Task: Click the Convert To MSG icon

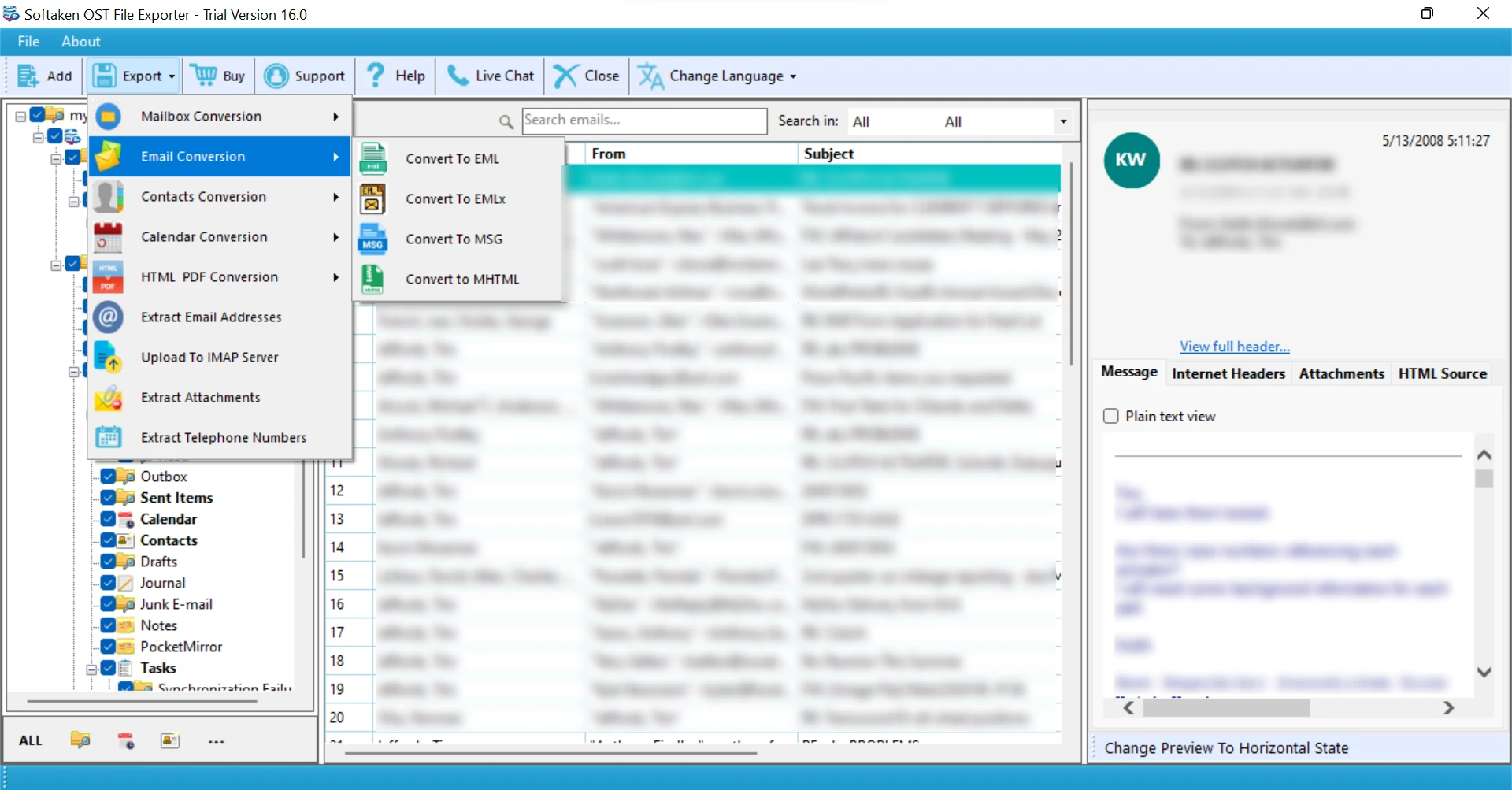Action: (x=372, y=239)
